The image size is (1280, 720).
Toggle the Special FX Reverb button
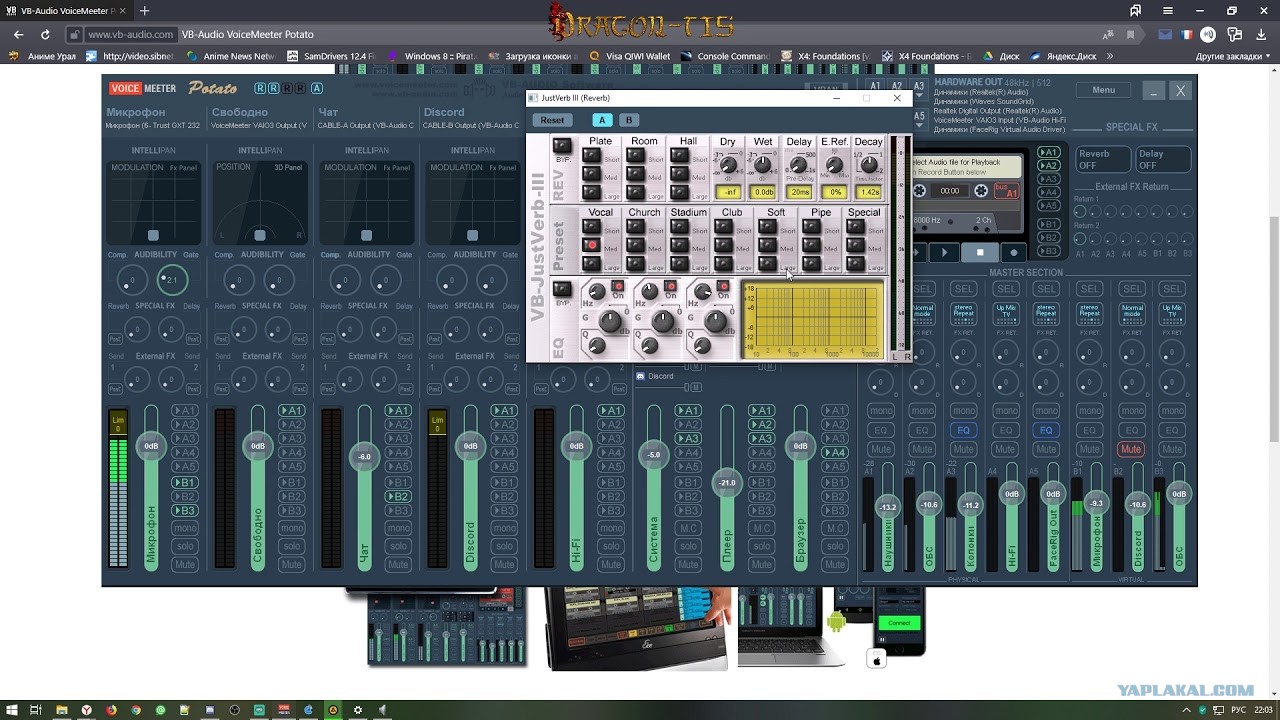[x=1103, y=159]
